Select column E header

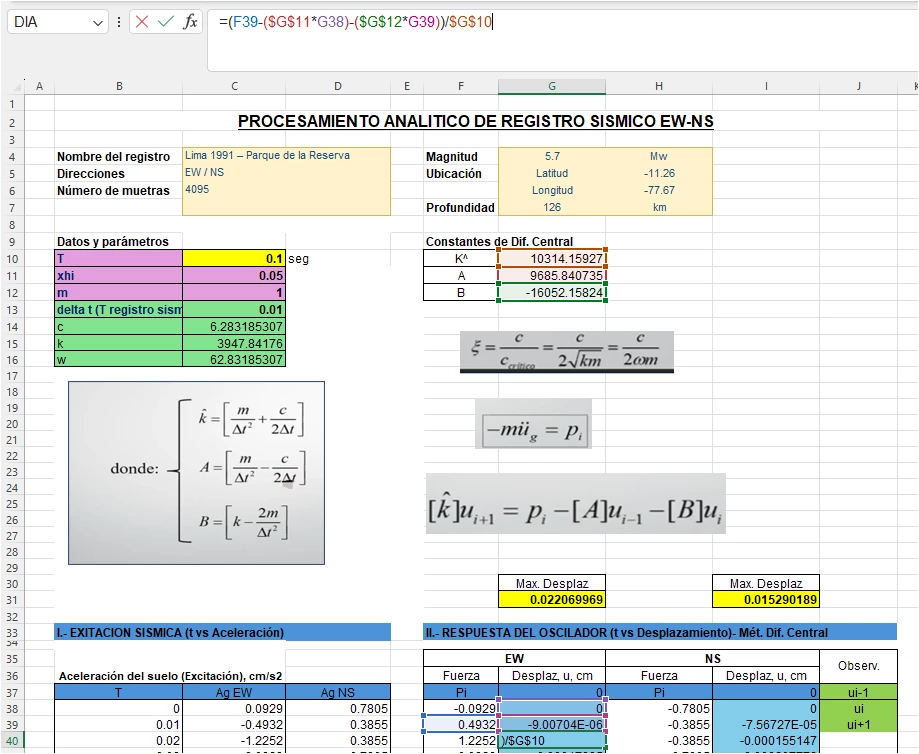(407, 86)
